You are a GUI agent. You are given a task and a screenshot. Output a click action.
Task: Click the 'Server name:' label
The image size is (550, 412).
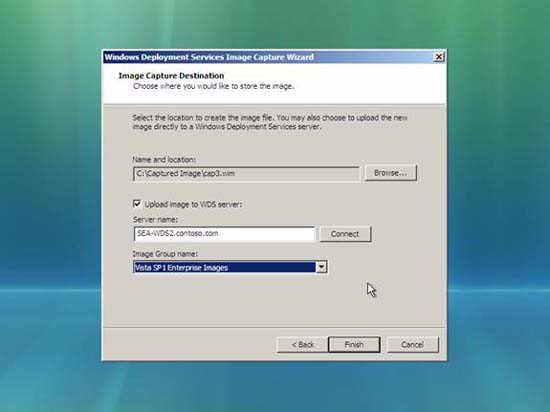coord(155,219)
